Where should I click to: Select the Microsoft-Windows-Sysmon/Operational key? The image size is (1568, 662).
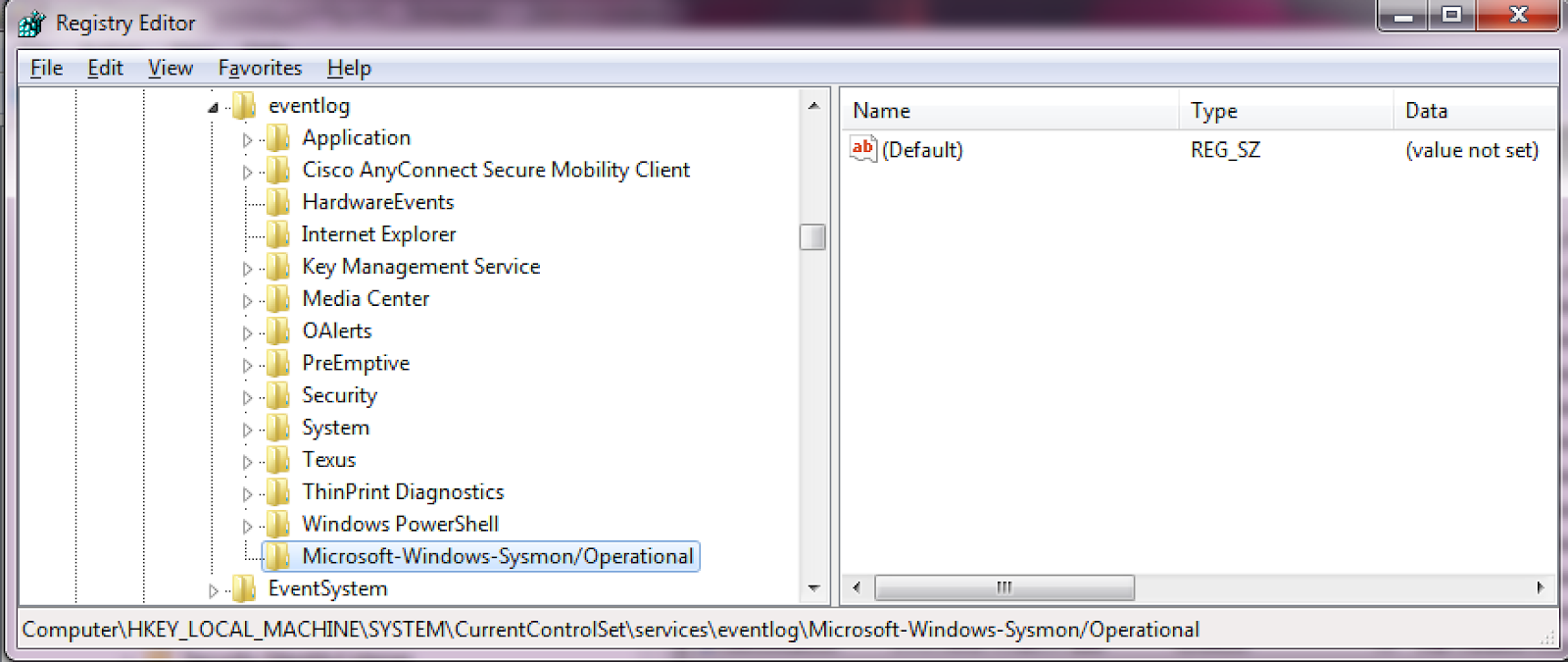click(x=498, y=556)
